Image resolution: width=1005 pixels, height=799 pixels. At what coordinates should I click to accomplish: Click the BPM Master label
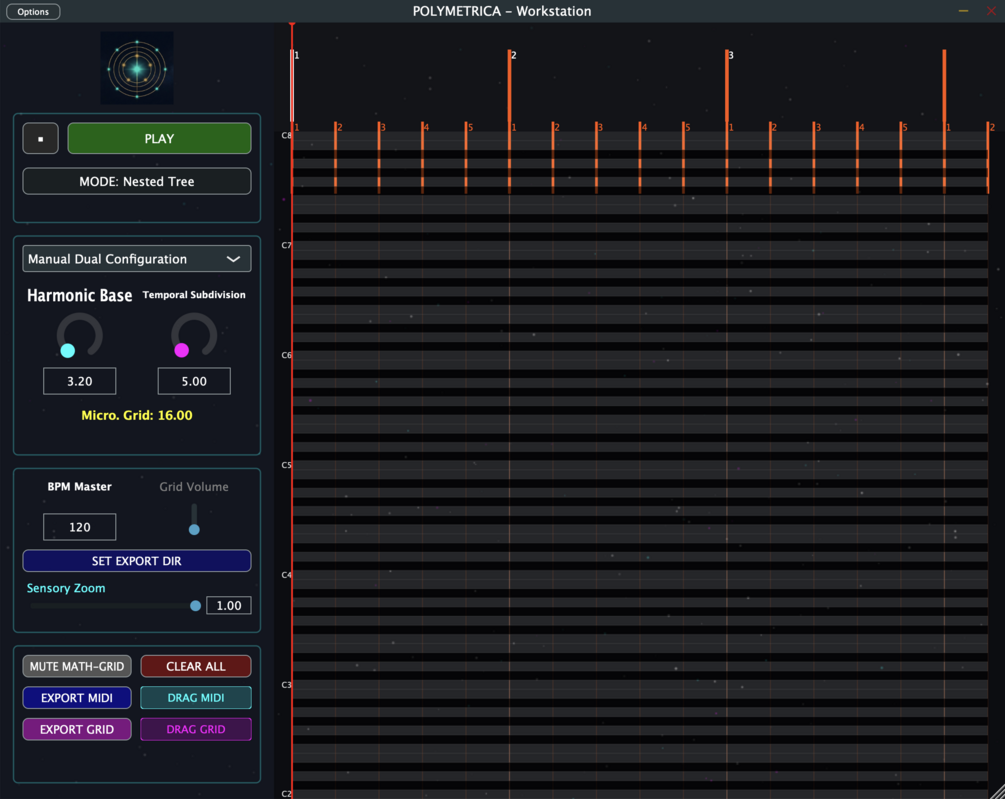point(79,487)
